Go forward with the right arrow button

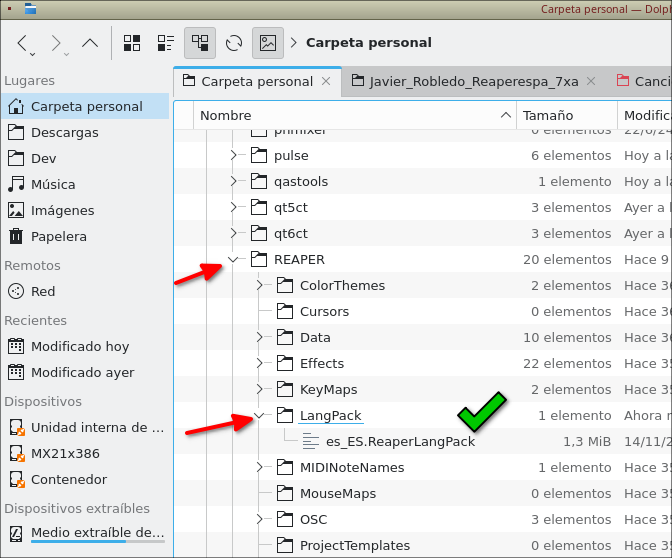coord(56,43)
